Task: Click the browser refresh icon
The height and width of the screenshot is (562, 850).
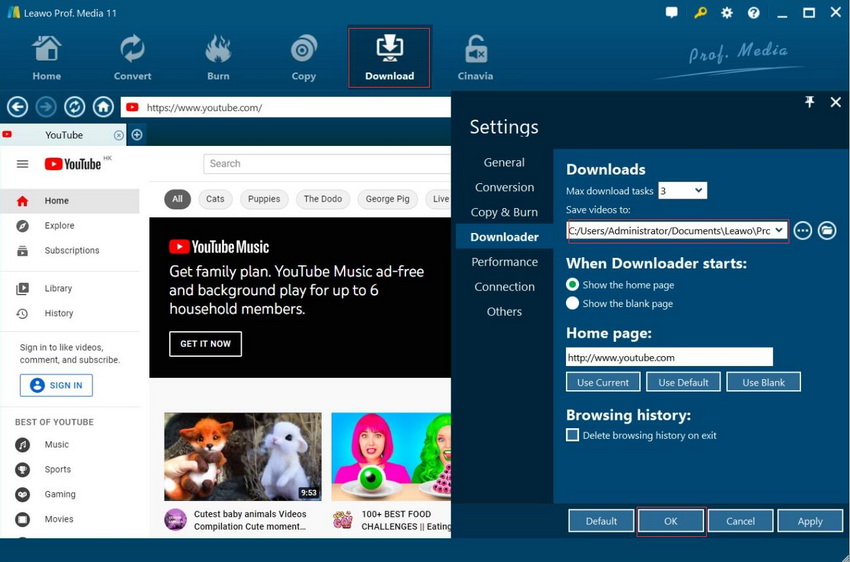Action: coord(74,107)
